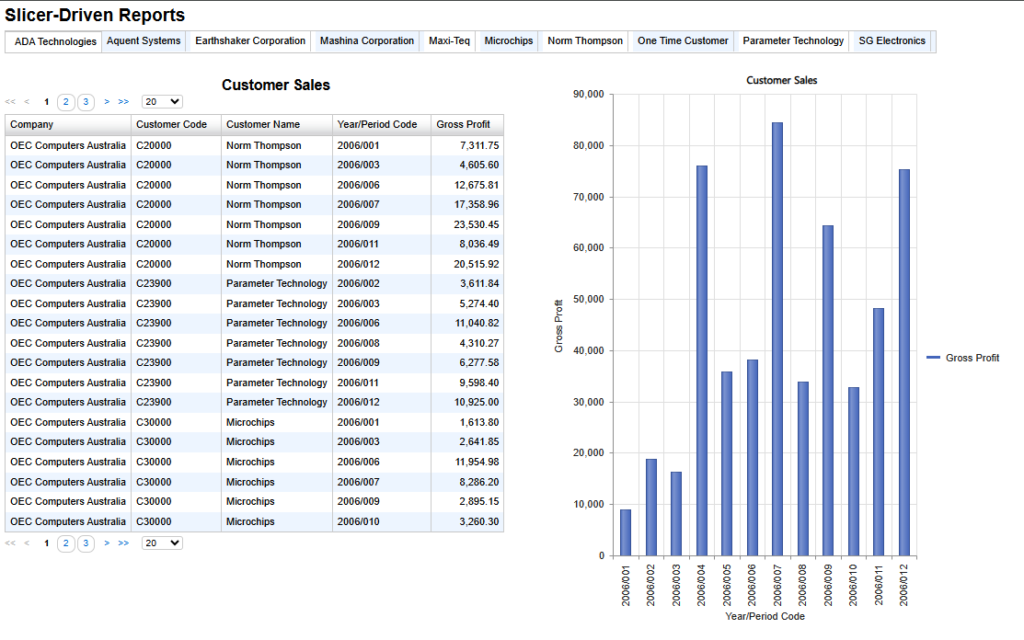Switch to Earthshaker Corporation tab
The image size is (1024, 640).
[x=250, y=40]
